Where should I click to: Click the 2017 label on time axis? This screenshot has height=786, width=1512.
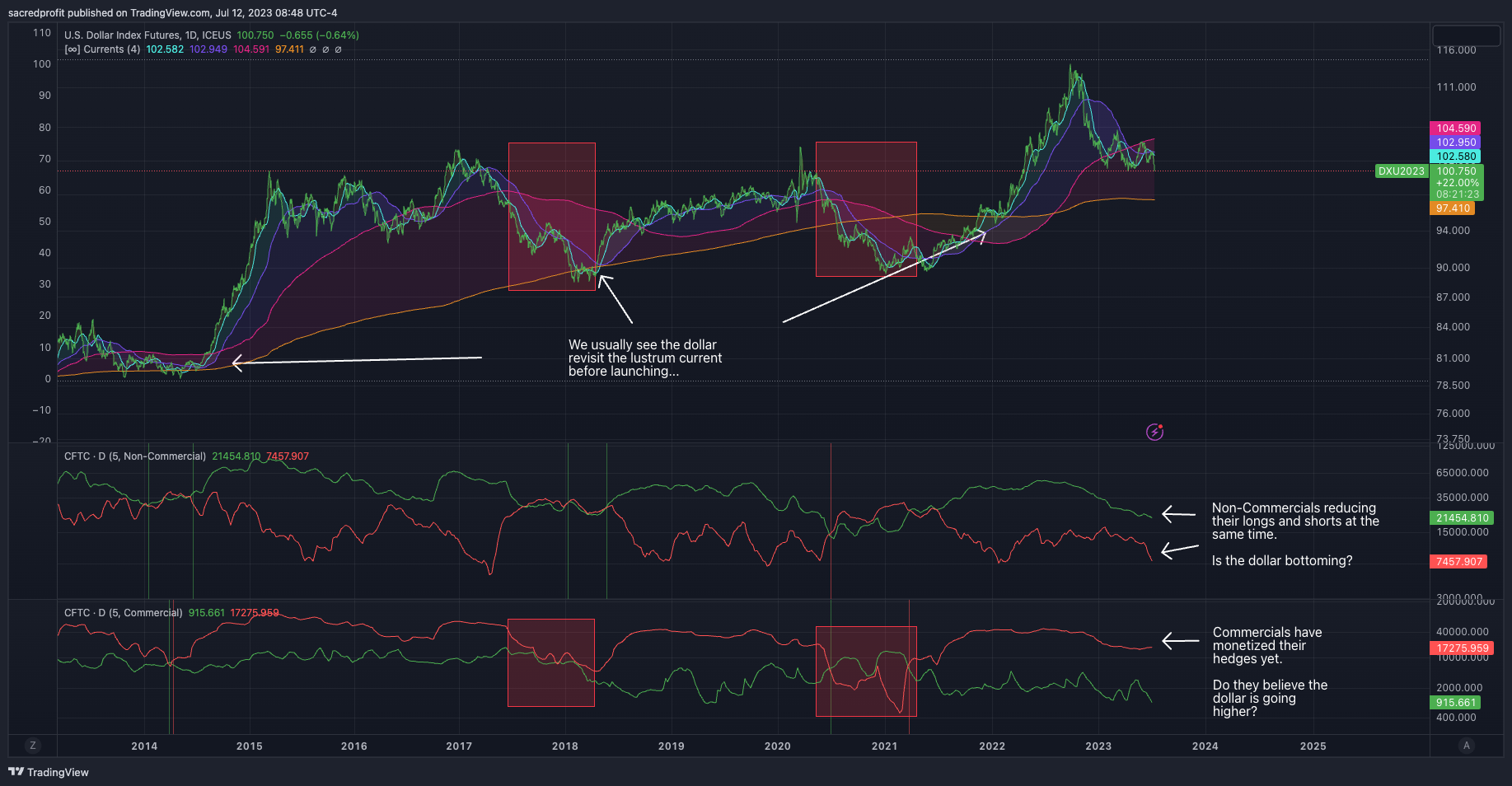[459, 746]
